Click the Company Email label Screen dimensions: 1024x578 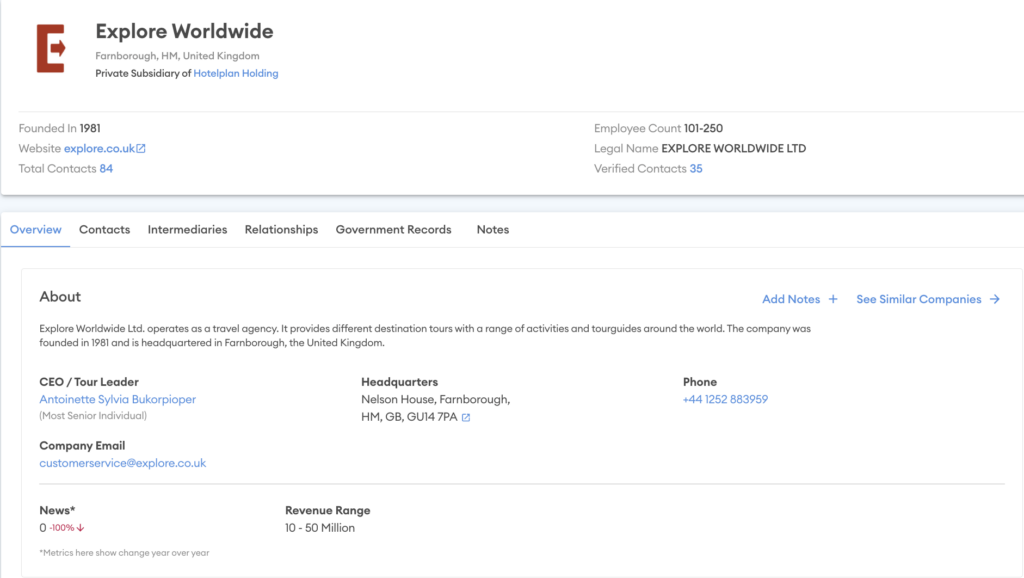[x=82, y=445]
